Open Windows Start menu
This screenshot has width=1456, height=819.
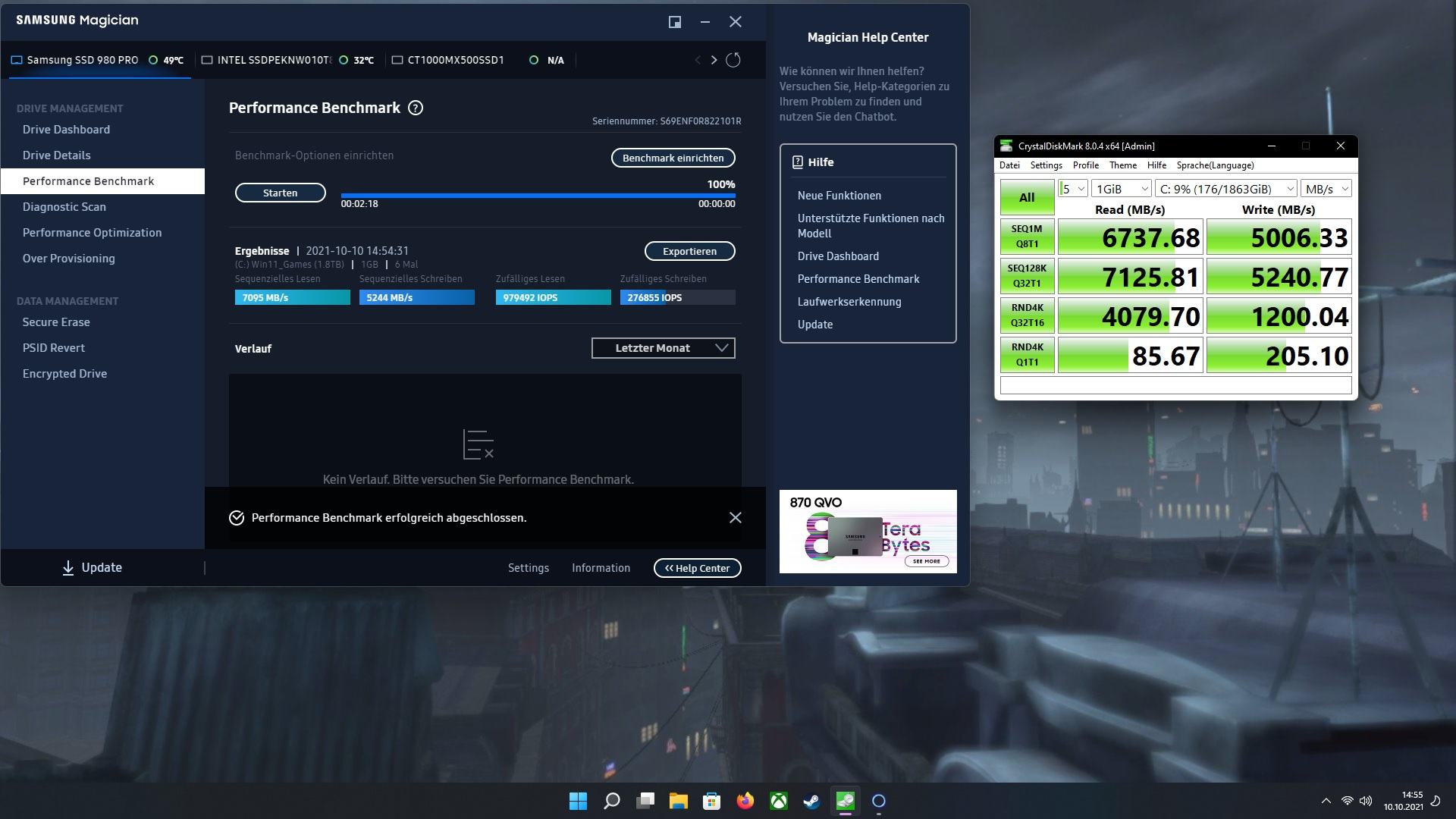point(578,801)
